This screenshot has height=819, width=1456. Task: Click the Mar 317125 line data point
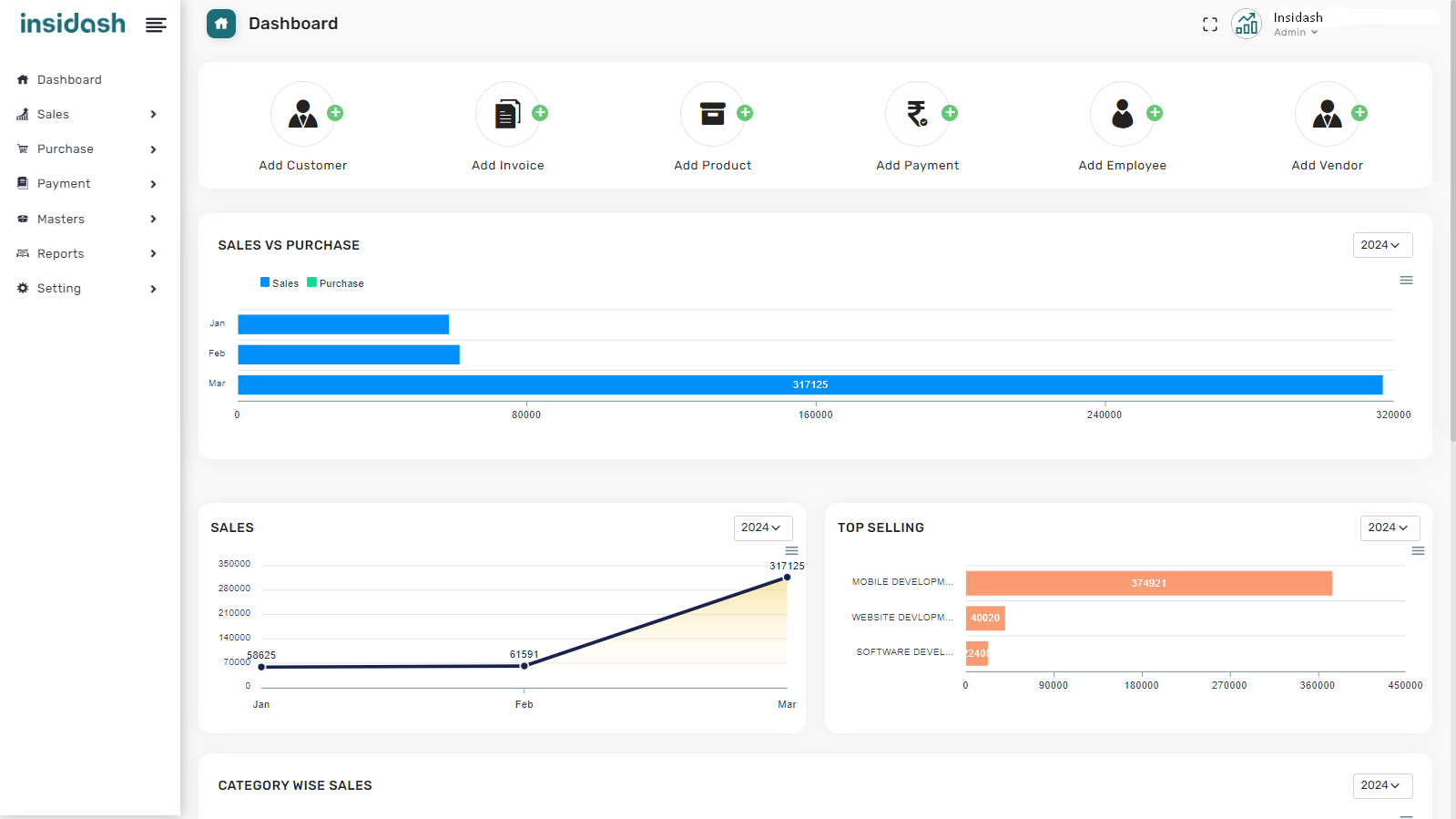[787, 578]
